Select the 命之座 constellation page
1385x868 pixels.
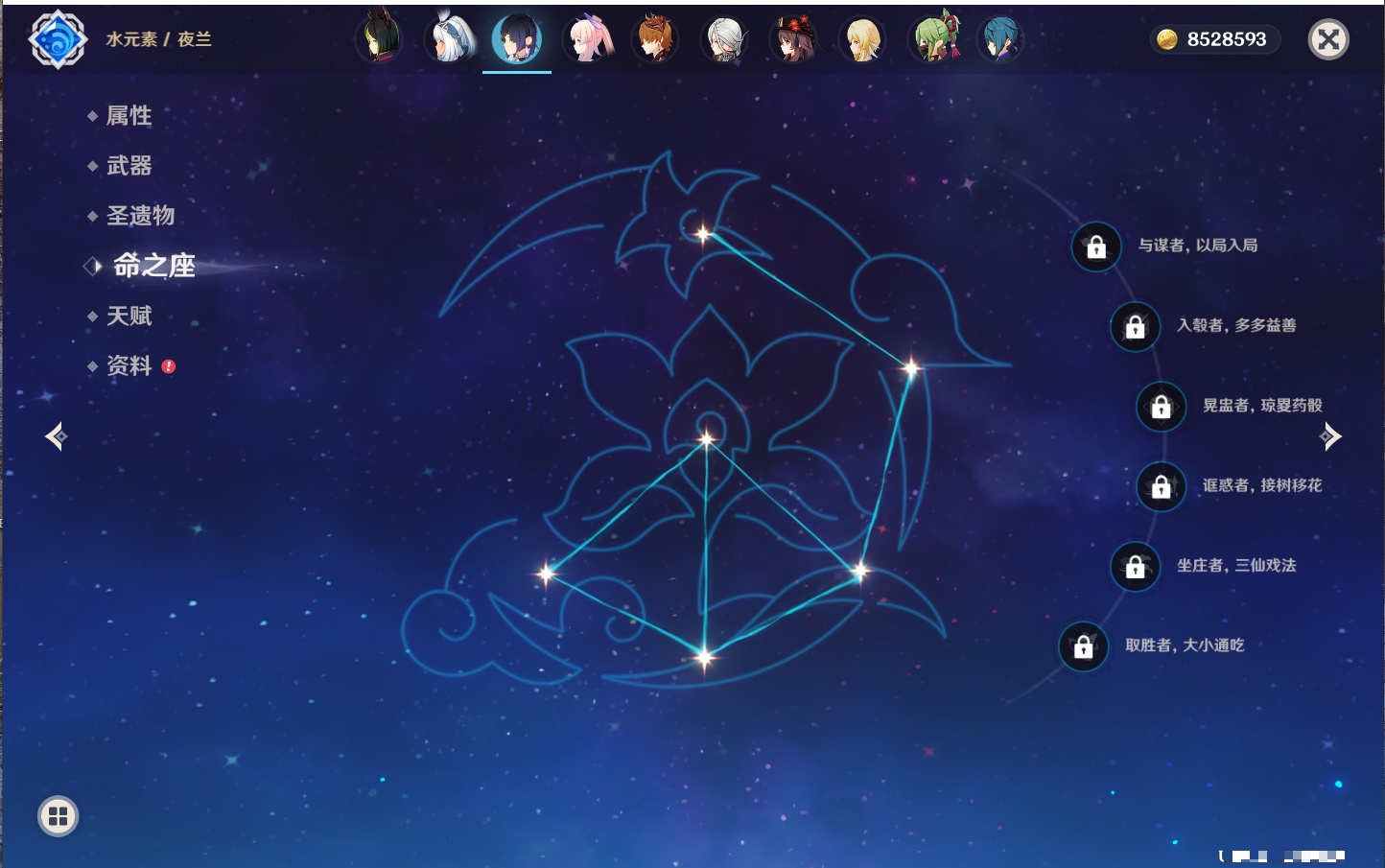pyautogui.click(x=153, y=266)
